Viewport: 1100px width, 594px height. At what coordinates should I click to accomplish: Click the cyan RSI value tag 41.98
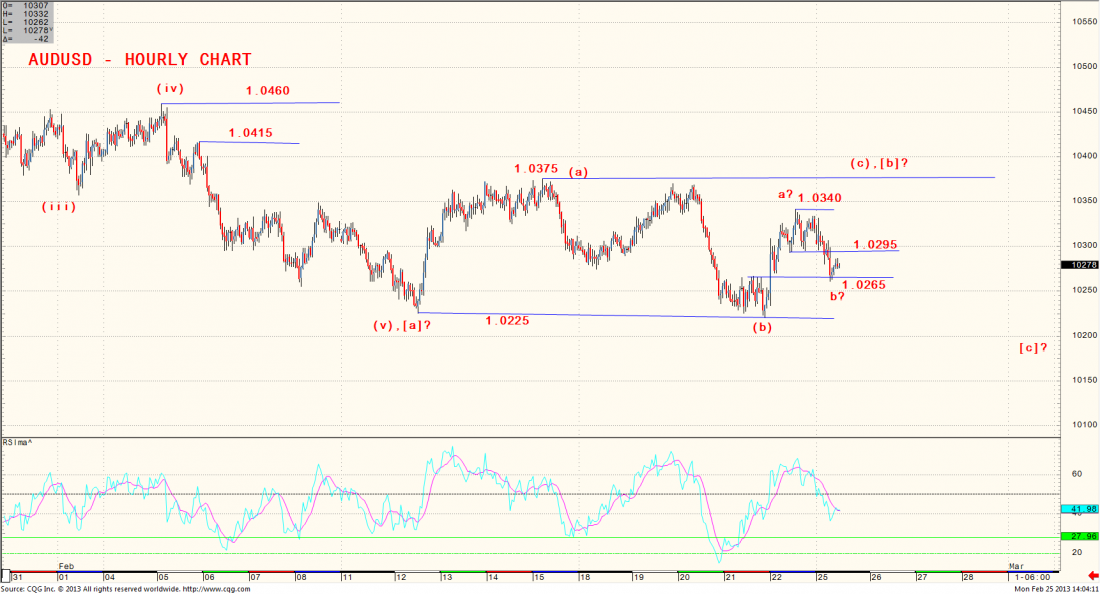[1078, 509]
